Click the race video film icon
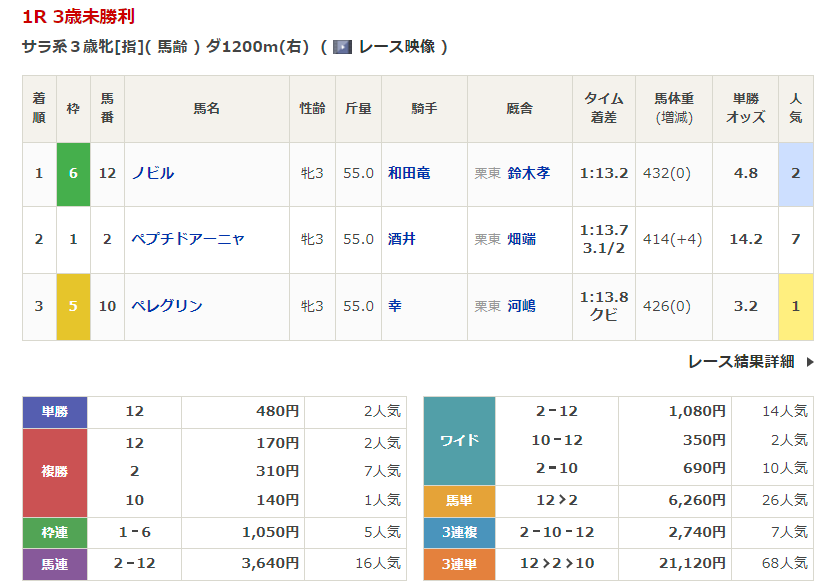This screenshot has width=831, height=588. coord(342,47)
